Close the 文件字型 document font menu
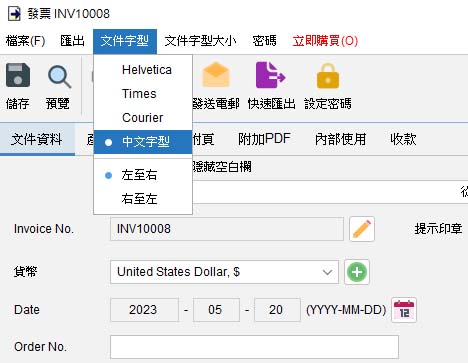 (x=125, y=41)
